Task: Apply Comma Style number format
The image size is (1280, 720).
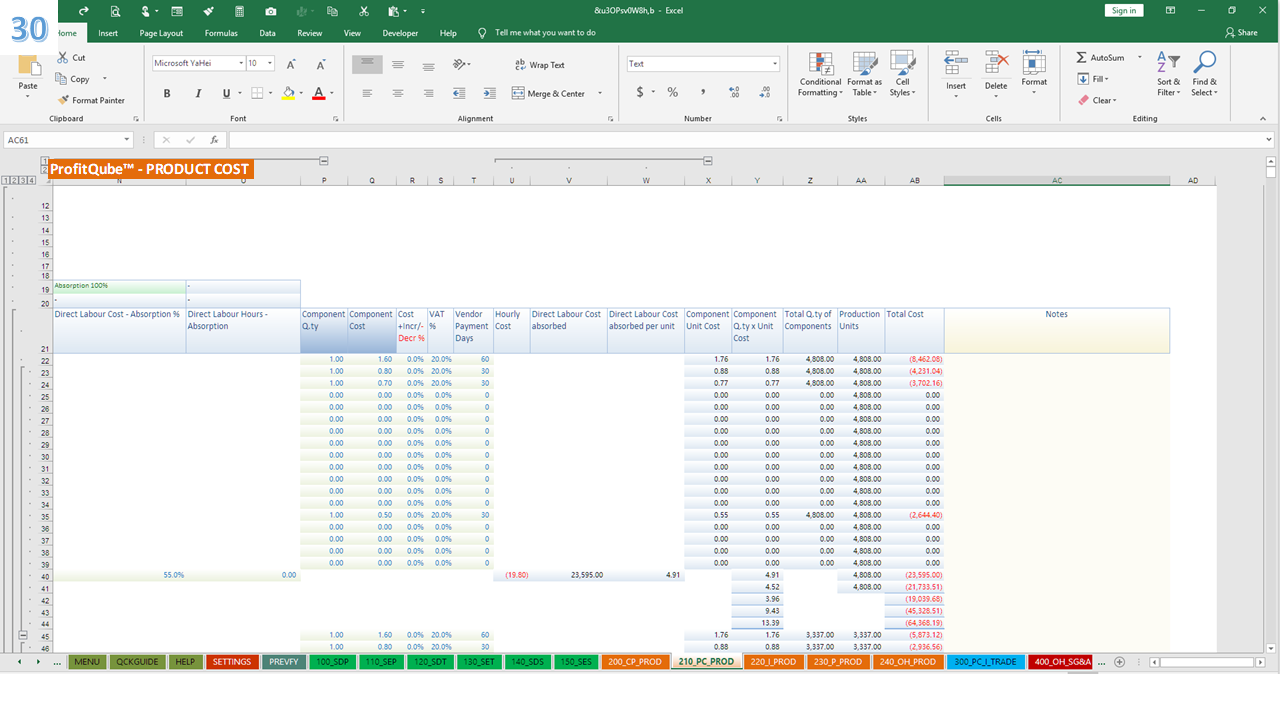Action: [703, 92]
